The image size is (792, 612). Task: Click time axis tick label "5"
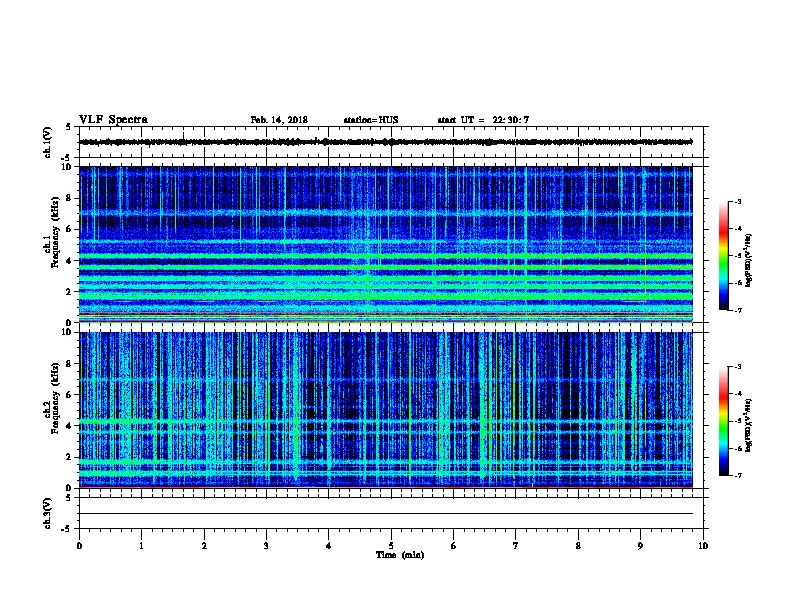pos(391,545)
